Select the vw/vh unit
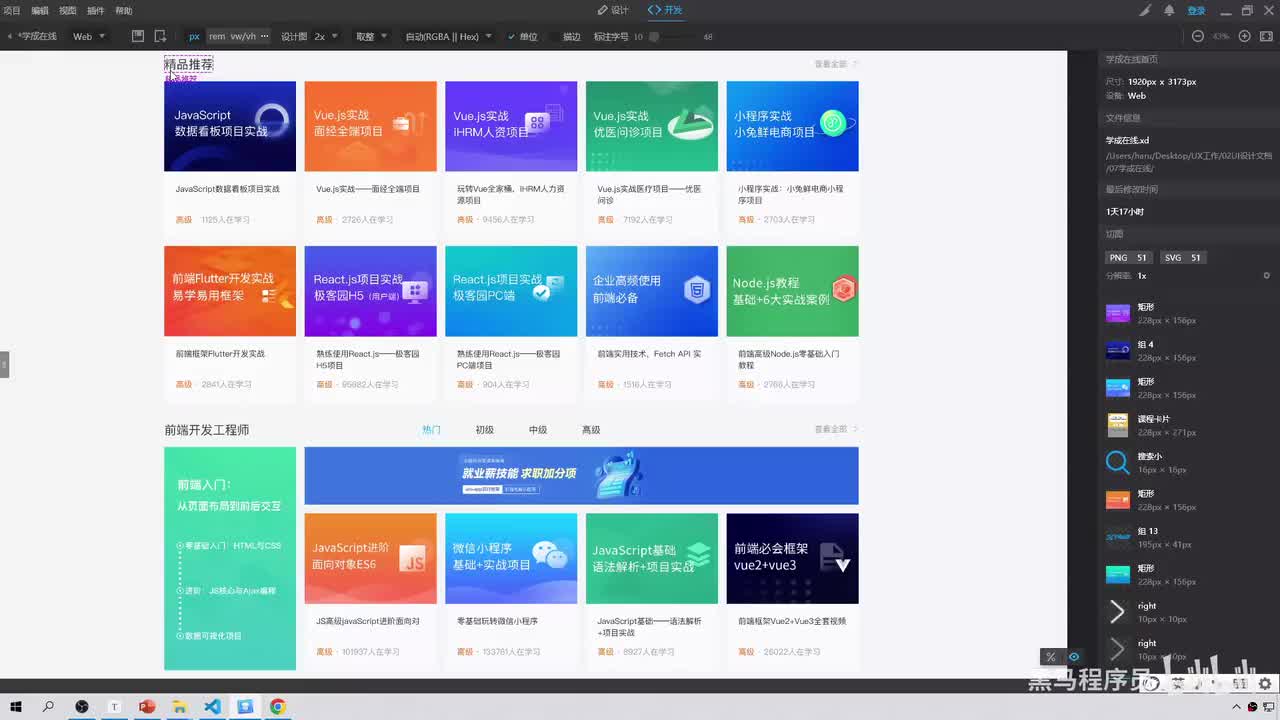Image resolution: width=1280 pixels, height=720 pixels. coord(243,37)
